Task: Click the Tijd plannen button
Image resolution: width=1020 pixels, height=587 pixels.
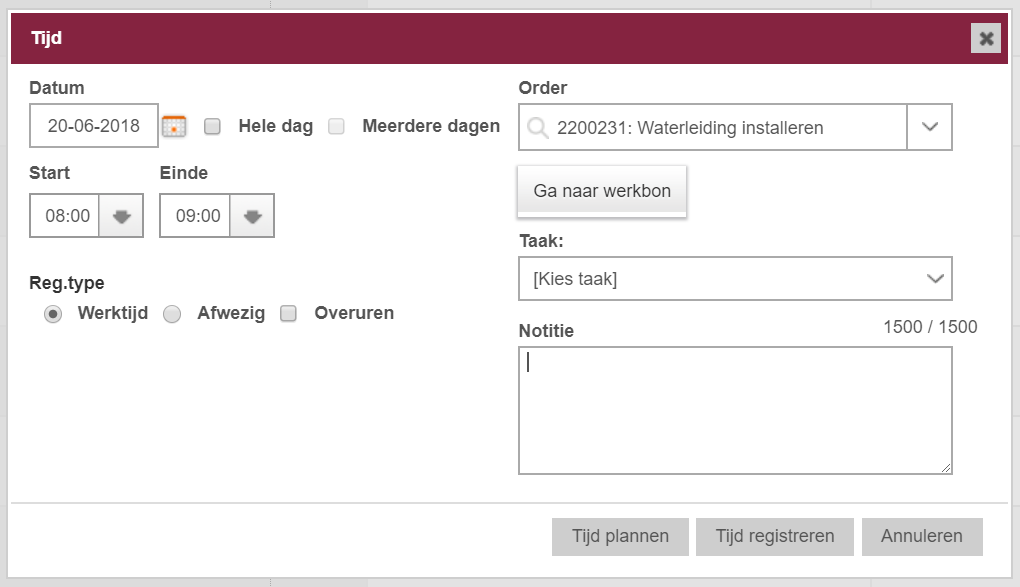Action: pos(620,536)
